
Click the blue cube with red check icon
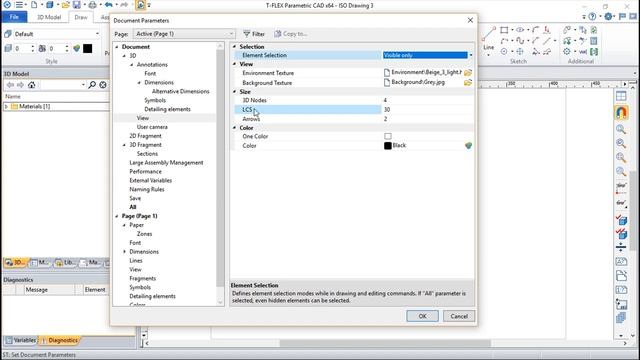(x=621, y=220)
